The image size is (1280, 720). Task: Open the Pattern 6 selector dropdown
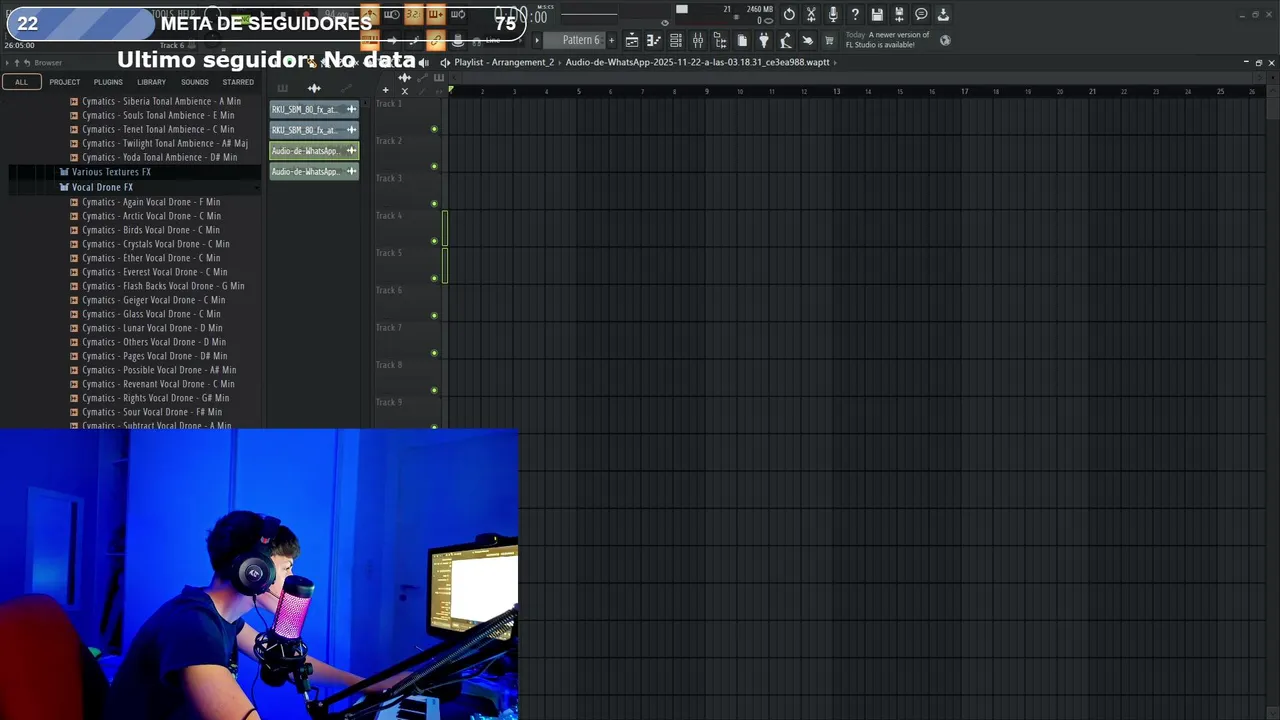click(x=575, y=40)
